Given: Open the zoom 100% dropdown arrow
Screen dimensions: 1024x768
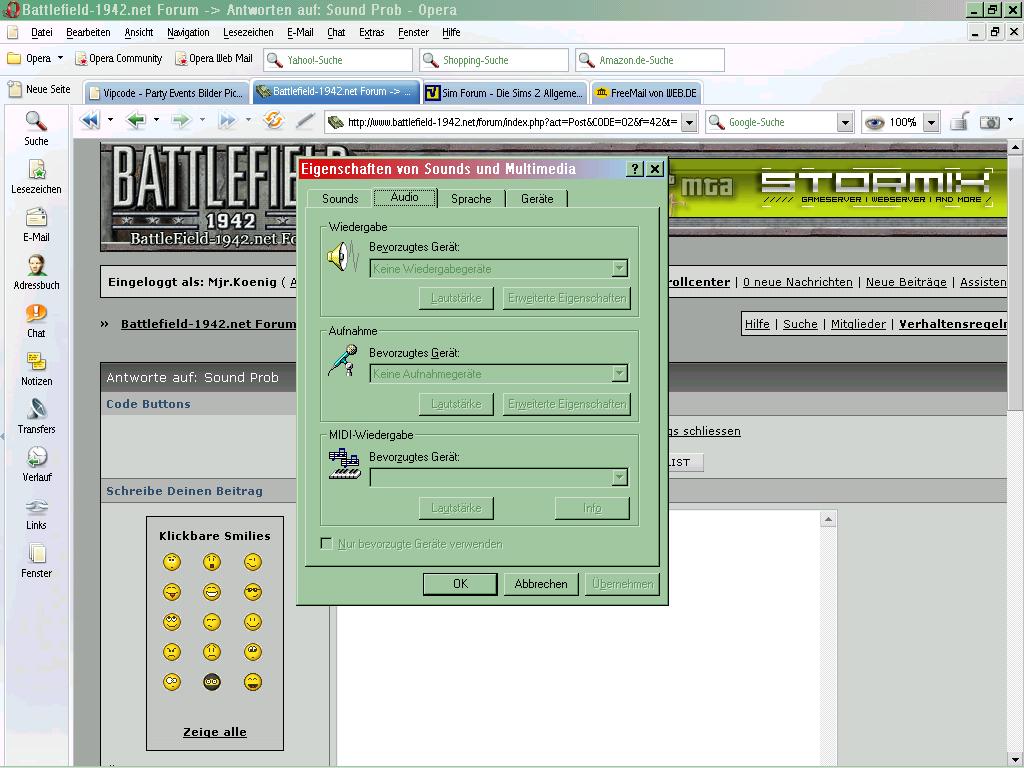Looking at the screenshot, I should [931, 122].
